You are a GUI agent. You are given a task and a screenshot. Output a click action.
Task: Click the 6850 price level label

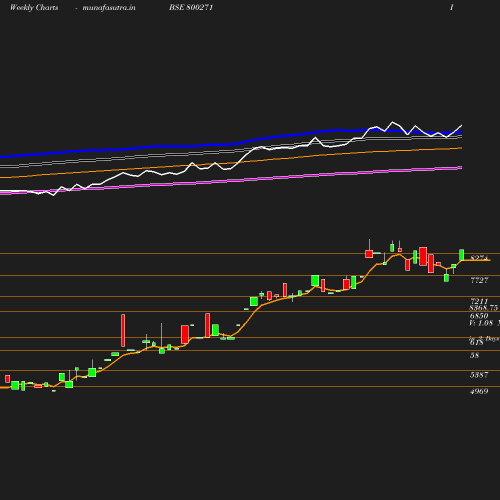pos(479,316)
